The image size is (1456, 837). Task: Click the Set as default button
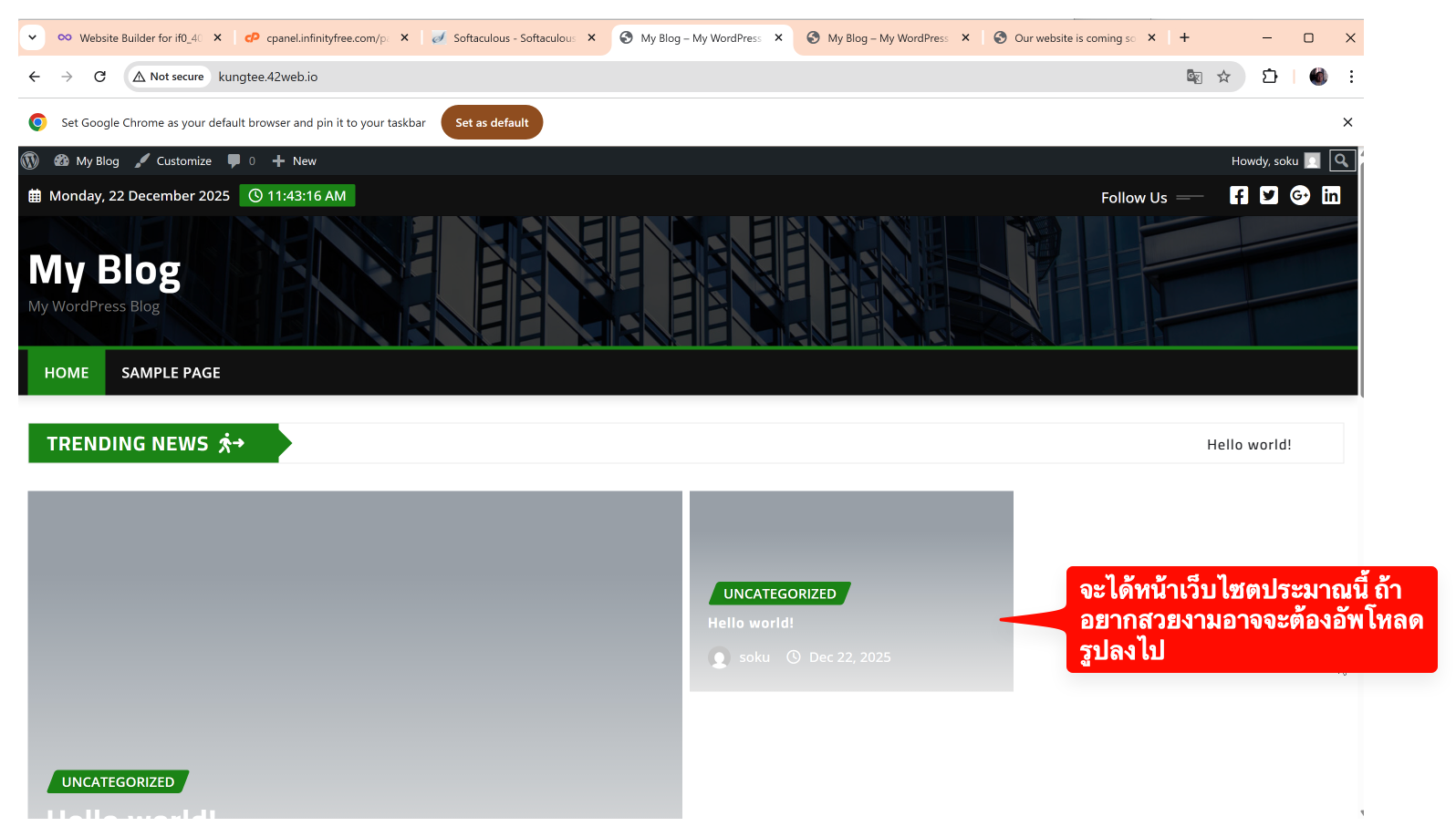[x=492, y=123]
